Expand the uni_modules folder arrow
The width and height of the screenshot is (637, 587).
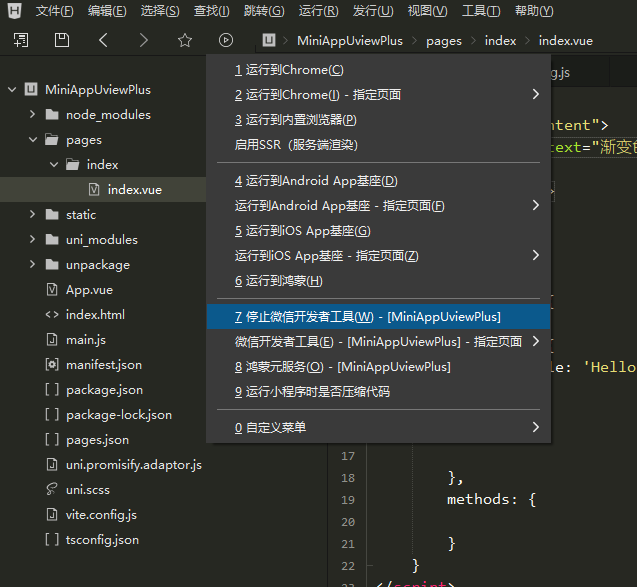coord(32,239)
